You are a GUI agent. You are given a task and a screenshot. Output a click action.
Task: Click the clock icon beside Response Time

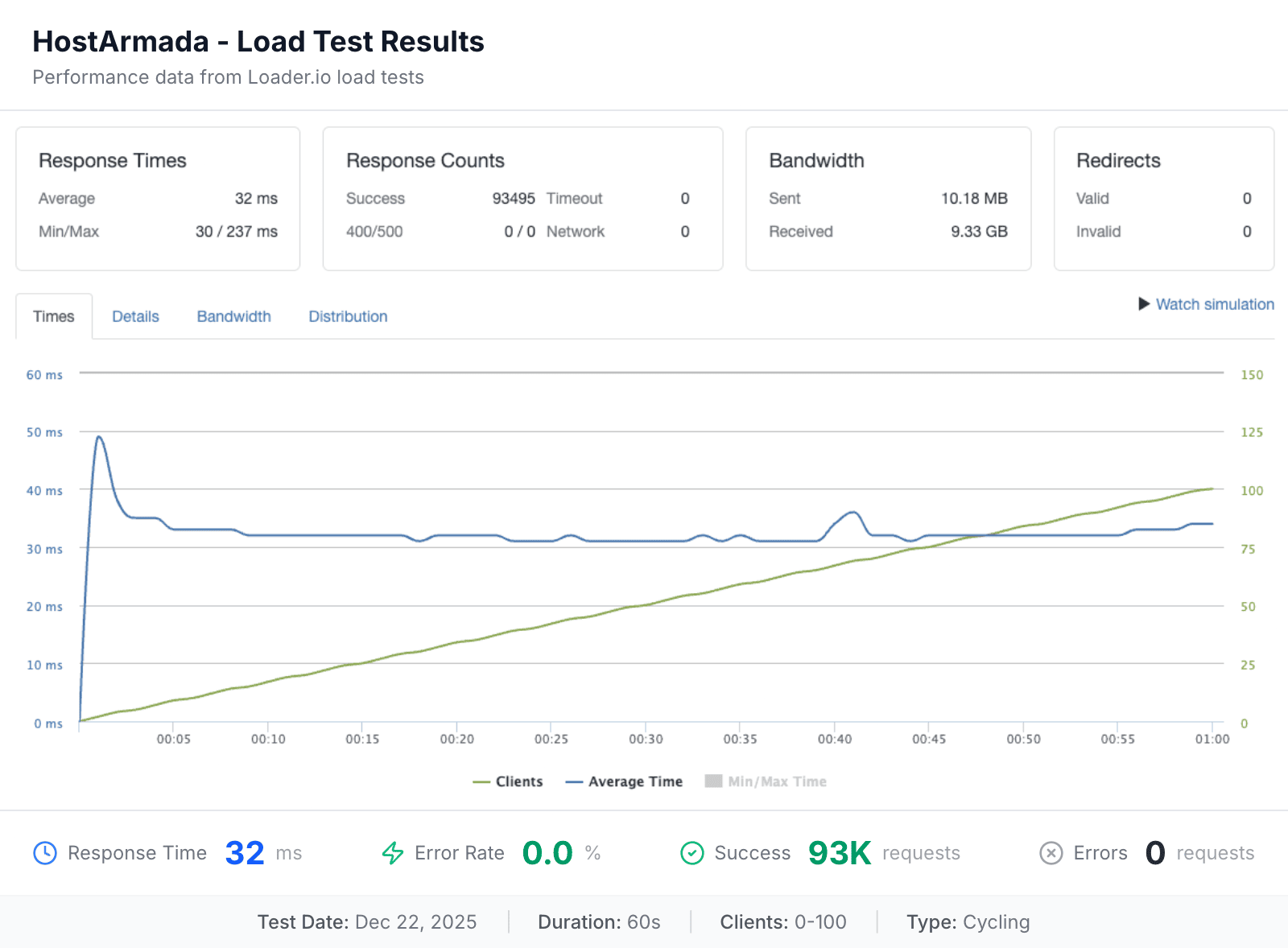pyautogui.click(x=44, y=853)
